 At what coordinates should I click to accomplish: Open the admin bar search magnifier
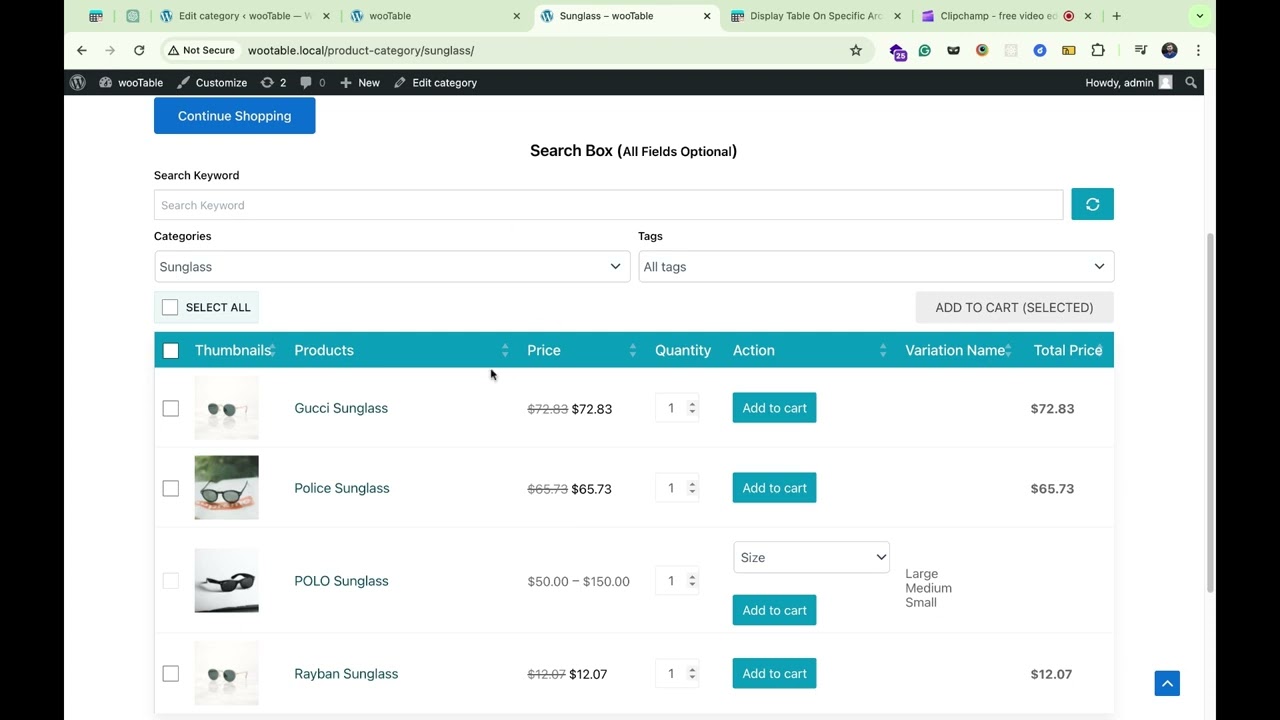point(1191,83)
